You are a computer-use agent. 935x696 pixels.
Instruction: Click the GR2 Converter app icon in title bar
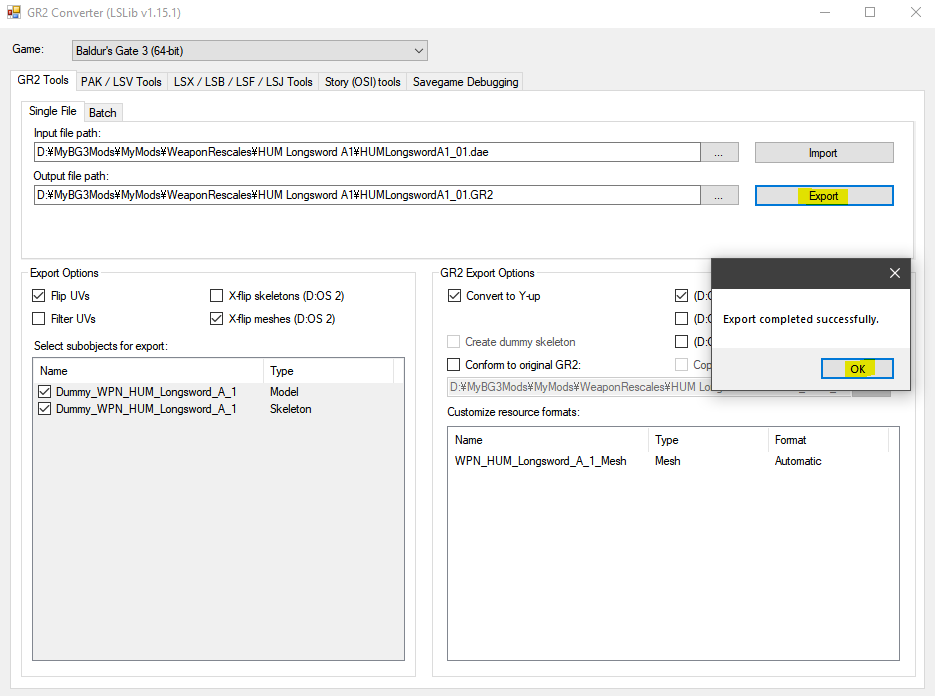(13, 12)
